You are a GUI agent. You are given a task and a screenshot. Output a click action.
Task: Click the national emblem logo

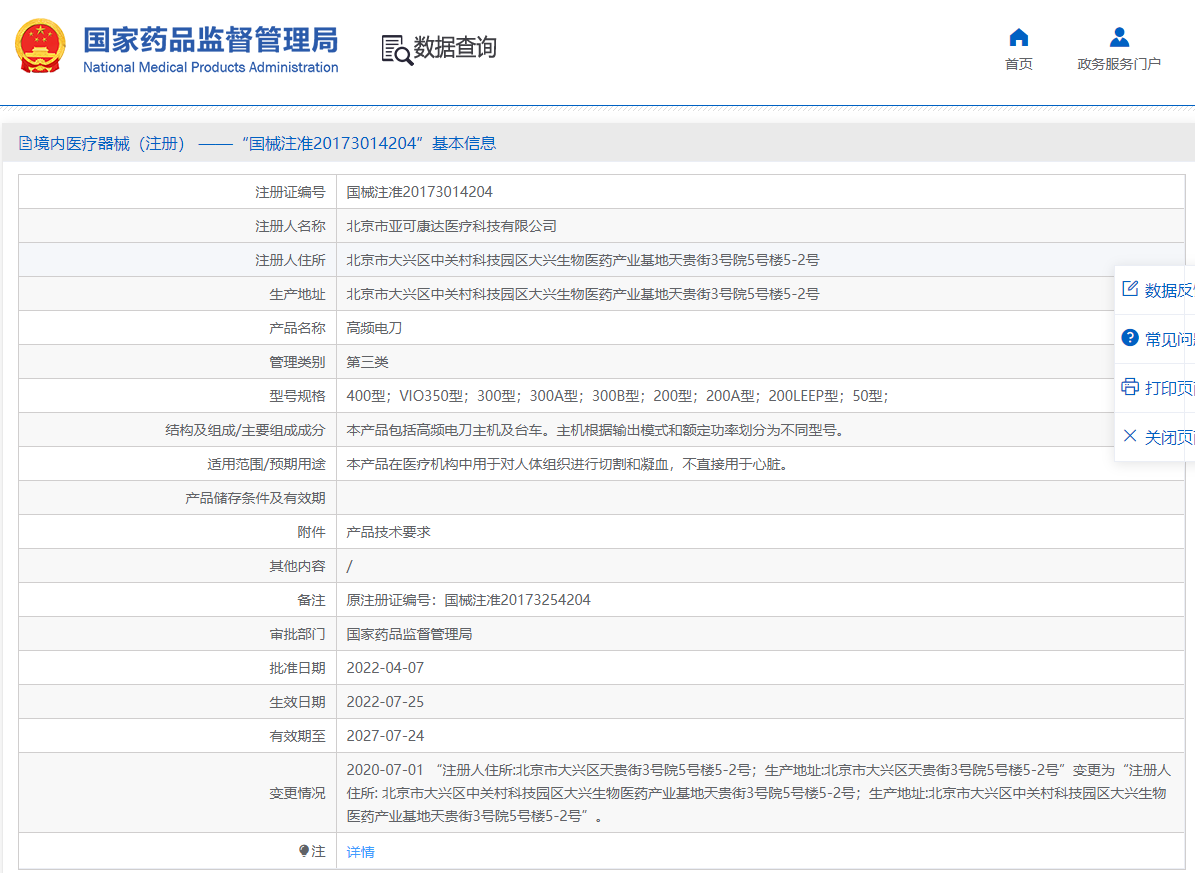40,46
